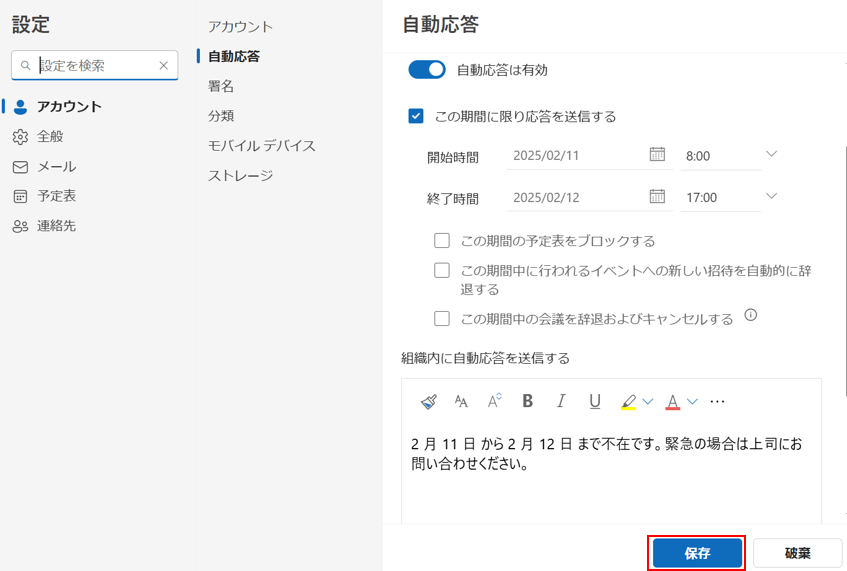This screenshot has height=571, width=847.
Task: Click the superscript-style font grow icon
Action: 494,401
